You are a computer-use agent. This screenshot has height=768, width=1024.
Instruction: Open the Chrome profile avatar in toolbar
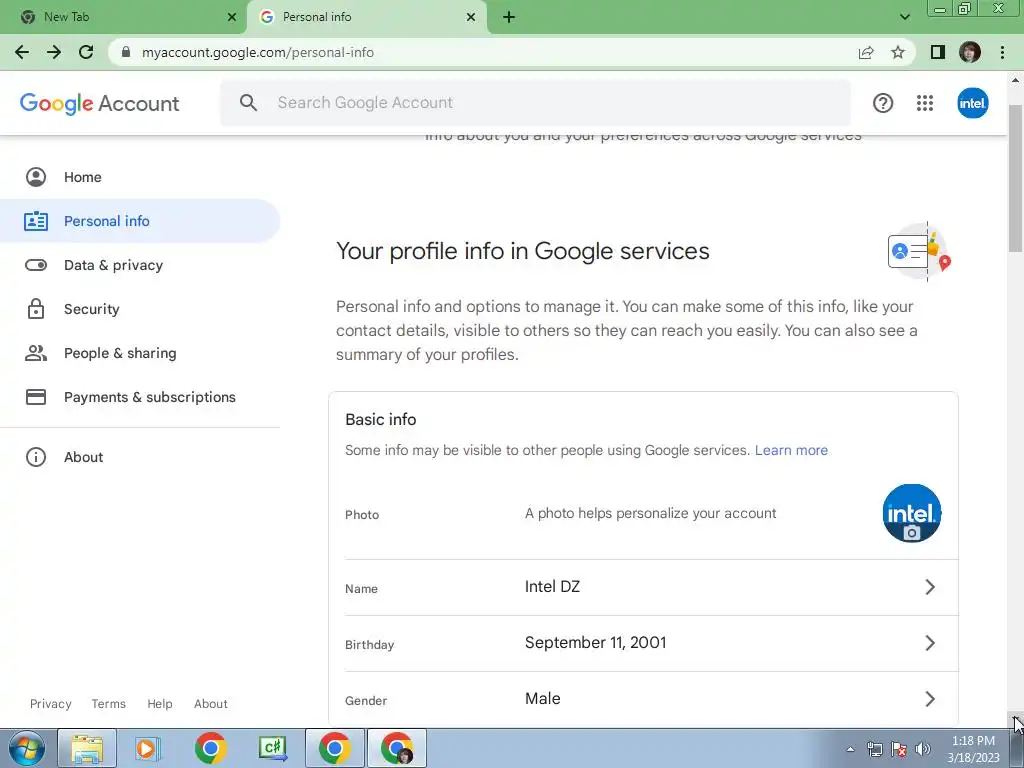pos(970,52)
